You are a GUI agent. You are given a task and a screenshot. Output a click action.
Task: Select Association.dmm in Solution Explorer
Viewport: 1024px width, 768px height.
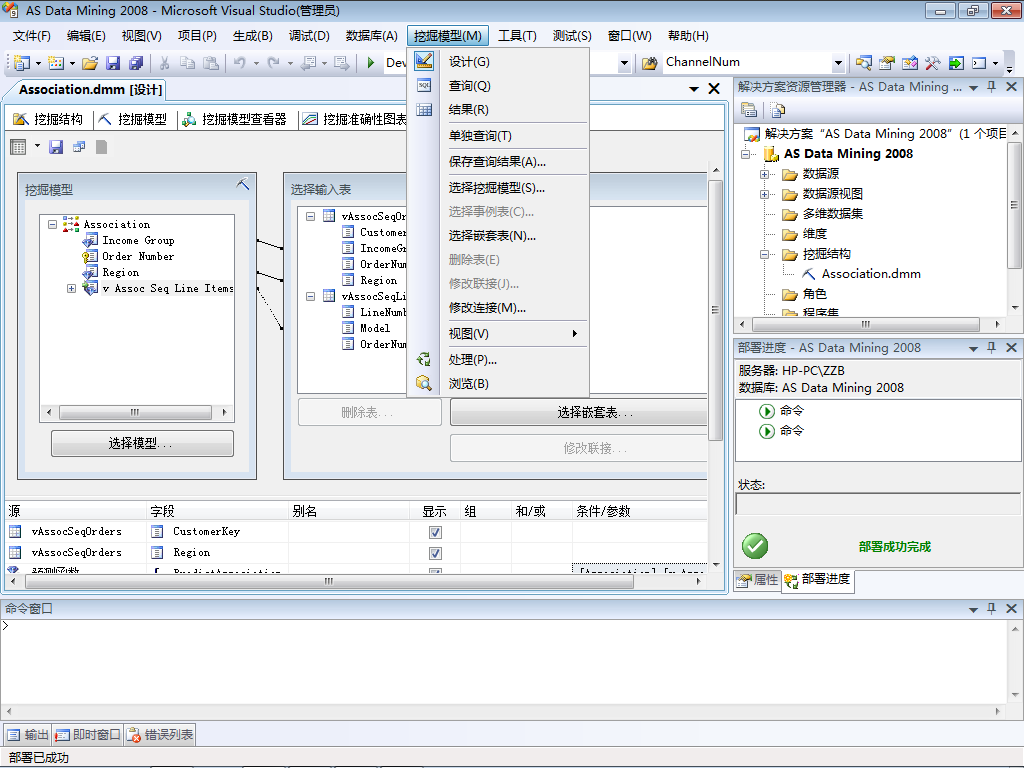coord(871,274)
